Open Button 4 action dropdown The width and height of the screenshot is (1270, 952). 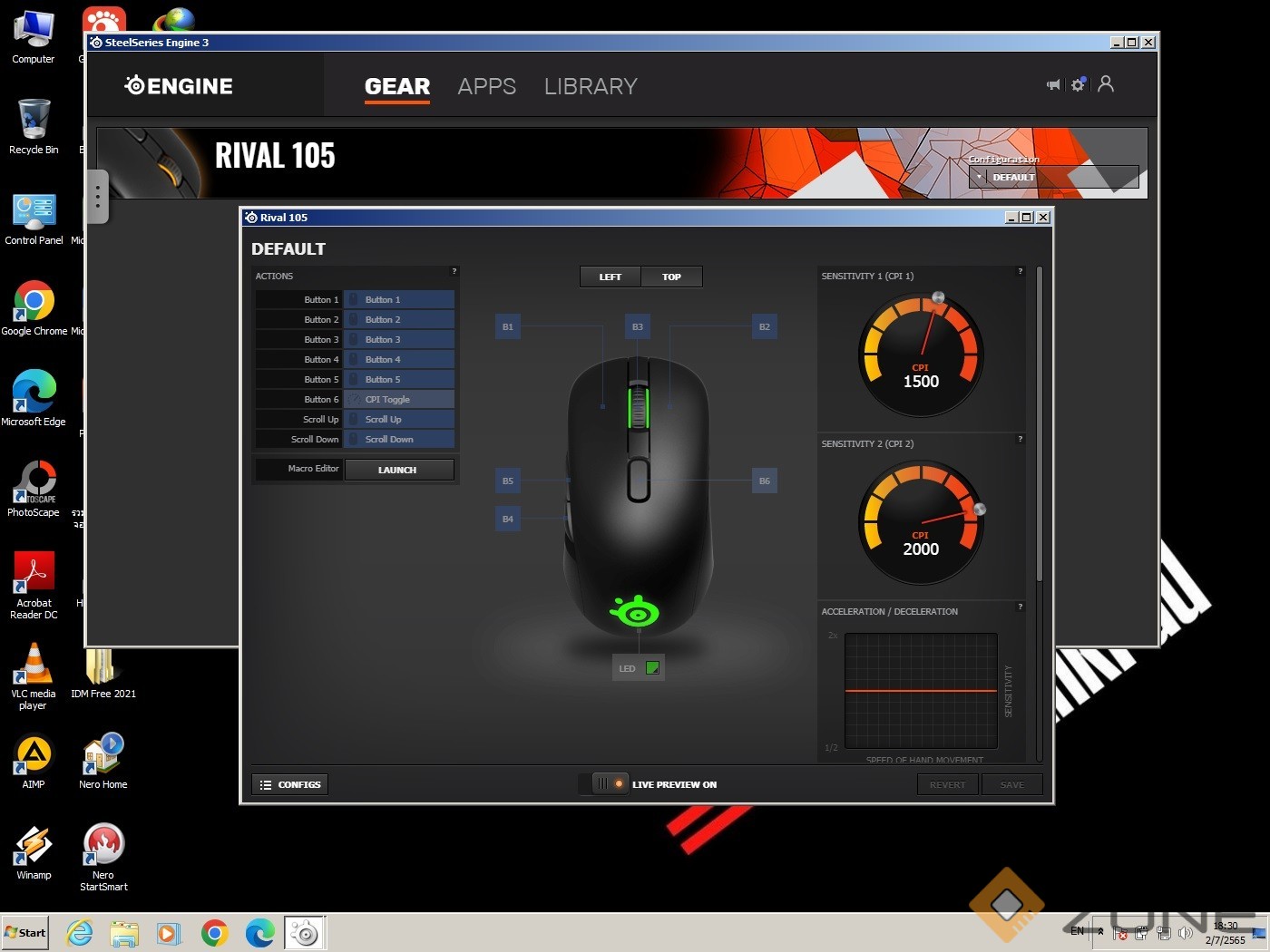coord(400,359)
